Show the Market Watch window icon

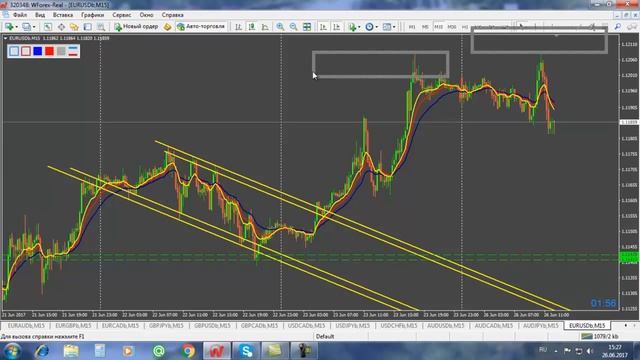pyautogui.click(x=48, y=27)
